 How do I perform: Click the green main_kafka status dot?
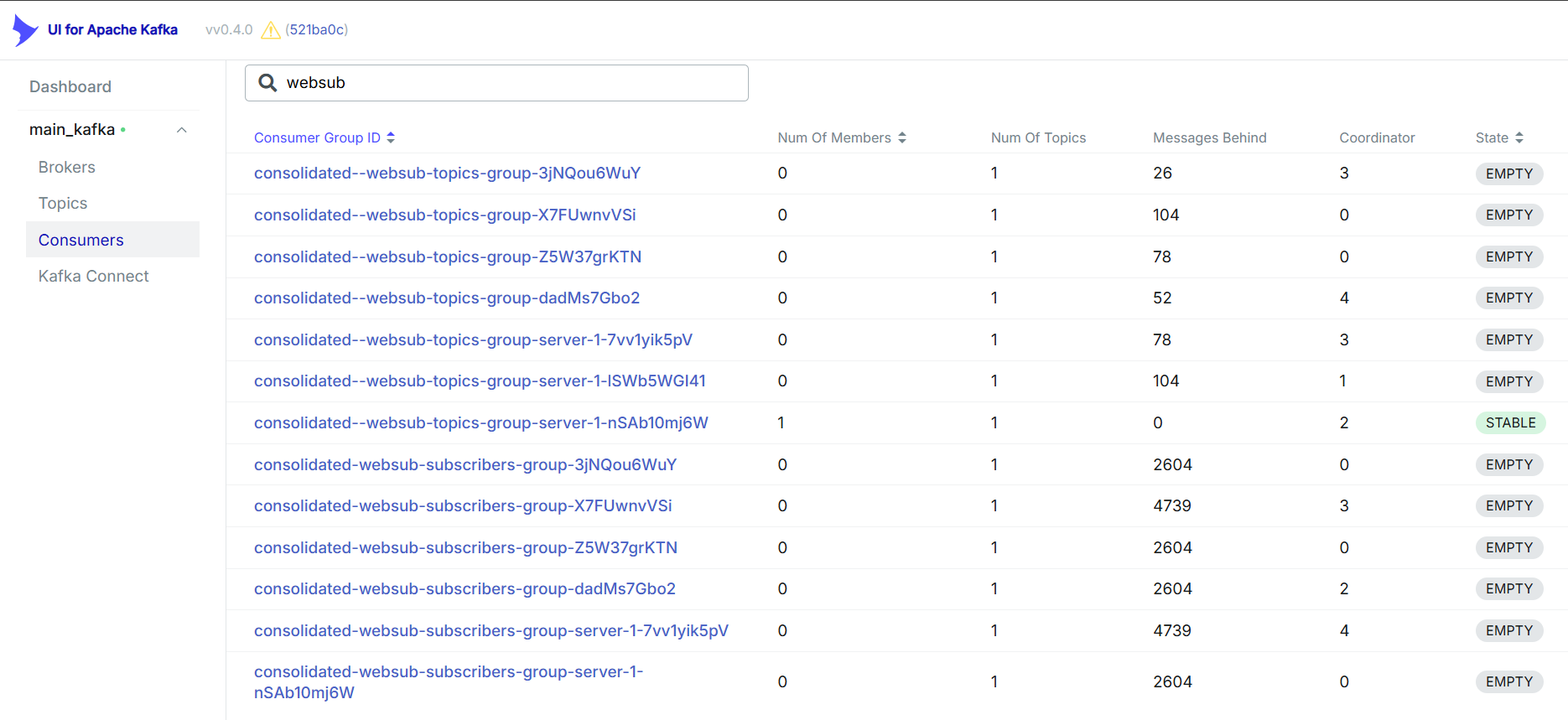pyautogui.click(x=123, y=130)
